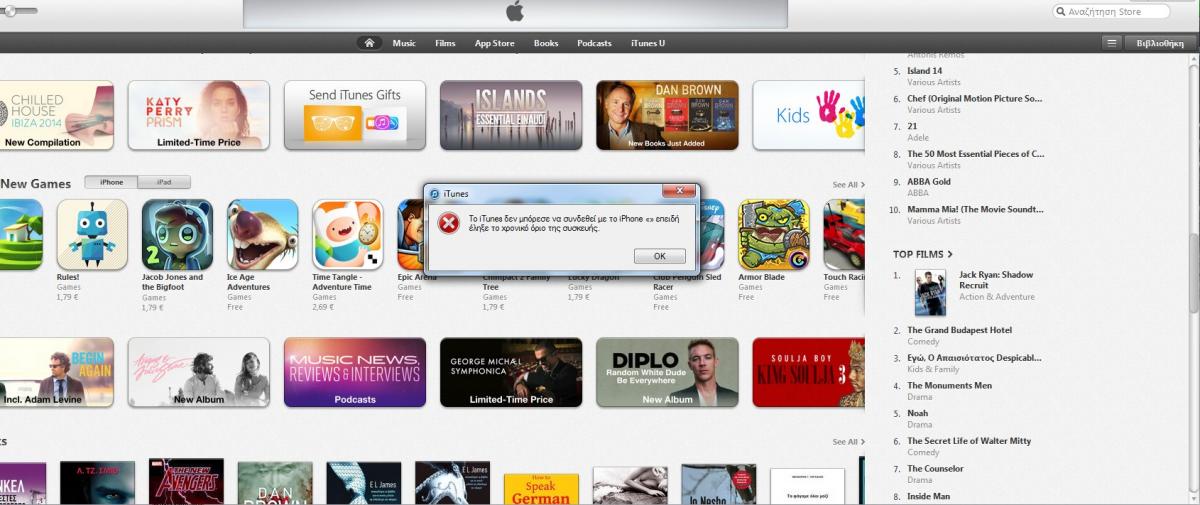Open the list menu icon beside Βιβλιοθήκη
Image resolution: width=1200 pixels, height=505 pixels.
pos(1111,43)
